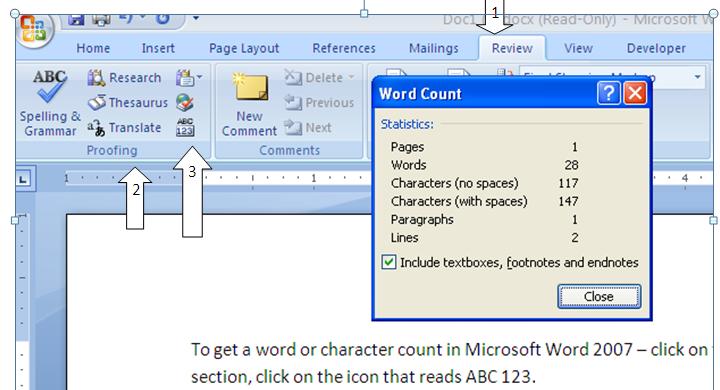Screen dimensions: 720x390
Task: Click the Pages statistic row
Action: 484,147
